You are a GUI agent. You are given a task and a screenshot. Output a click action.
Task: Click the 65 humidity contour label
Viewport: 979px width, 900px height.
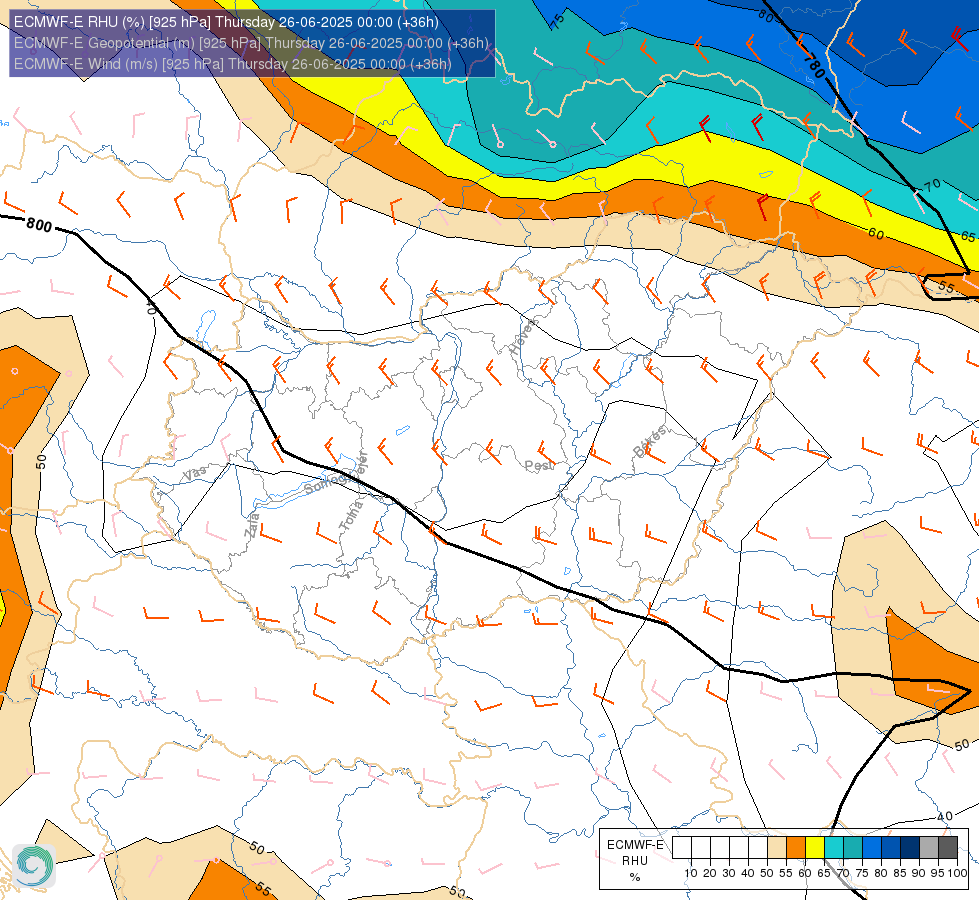(968, 236)
